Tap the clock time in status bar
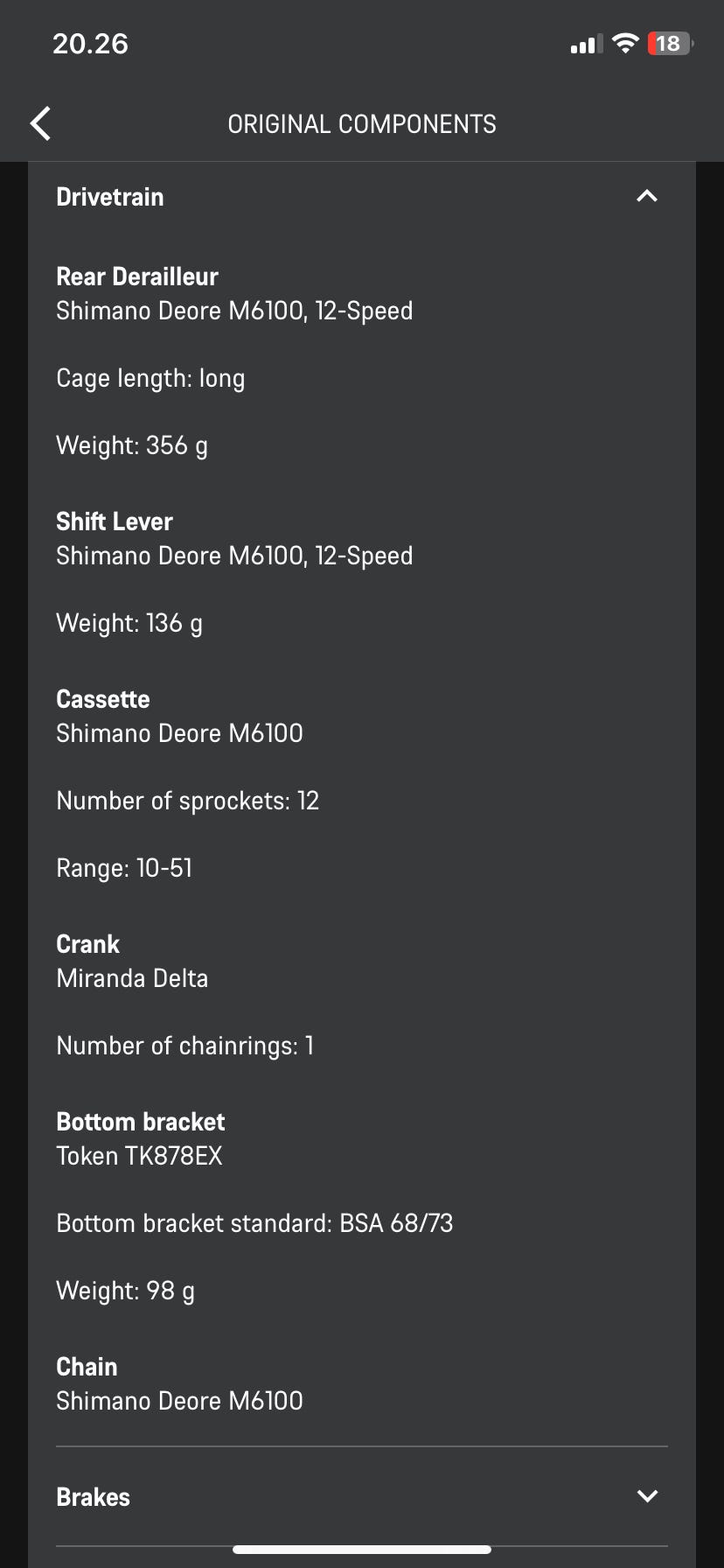Screen dimensions: 724x1568 coord(90,44)
